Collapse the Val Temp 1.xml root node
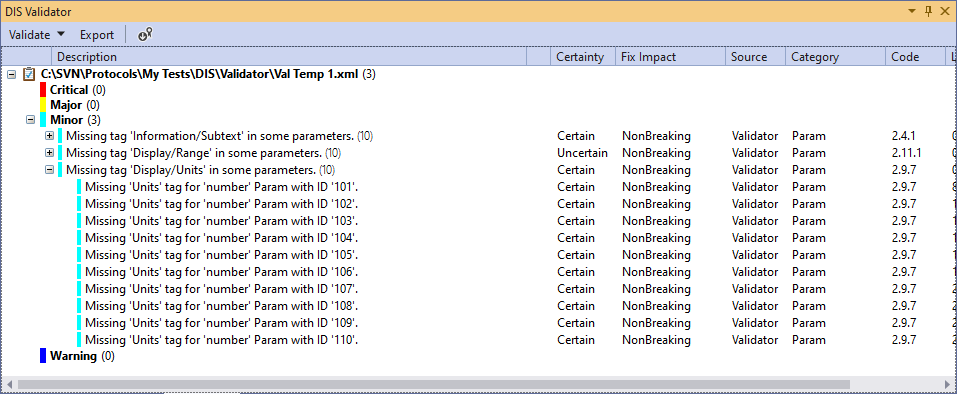The width and height of the screenshot is (957, 394). coord(10,74)
